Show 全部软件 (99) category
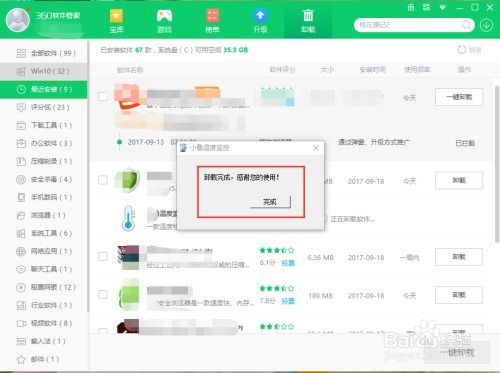Screen dimensions: 500x373 click(44, 53)
